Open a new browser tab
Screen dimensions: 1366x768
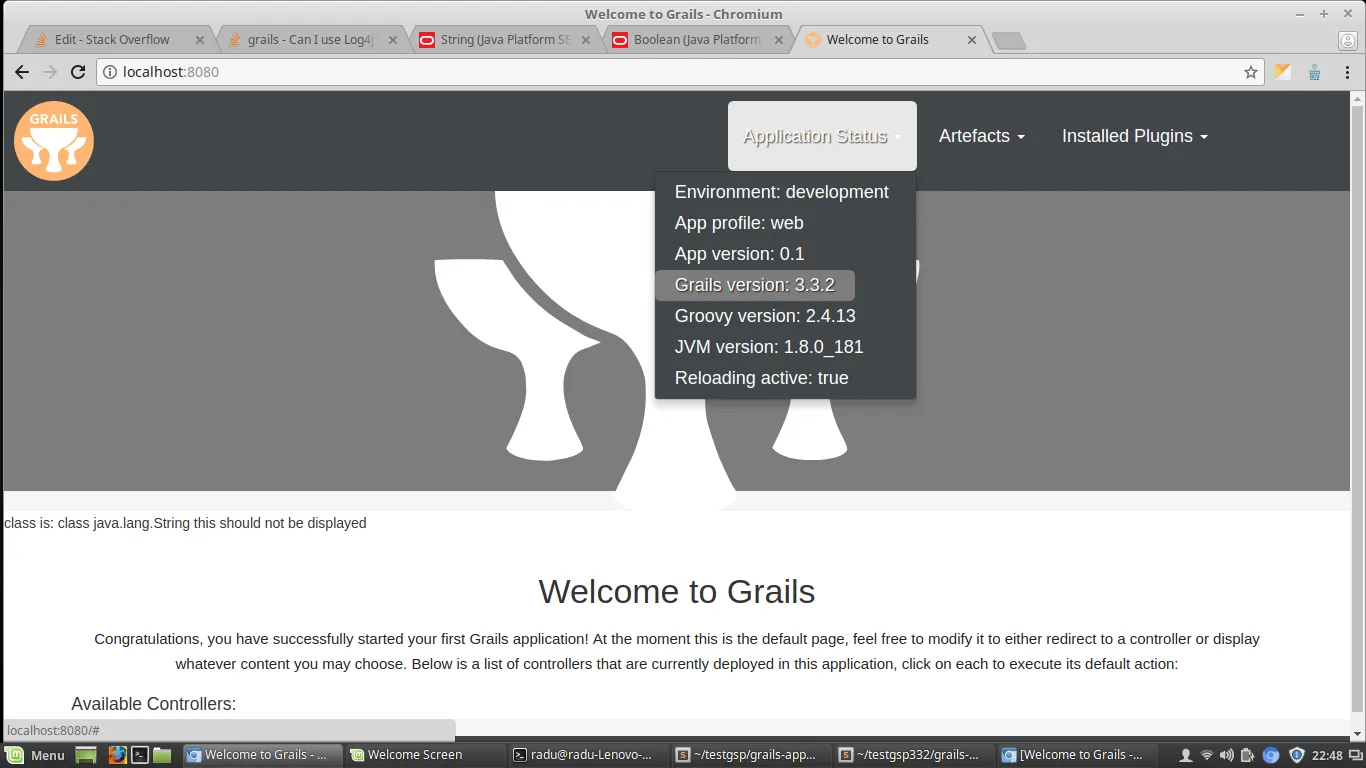1009,41
